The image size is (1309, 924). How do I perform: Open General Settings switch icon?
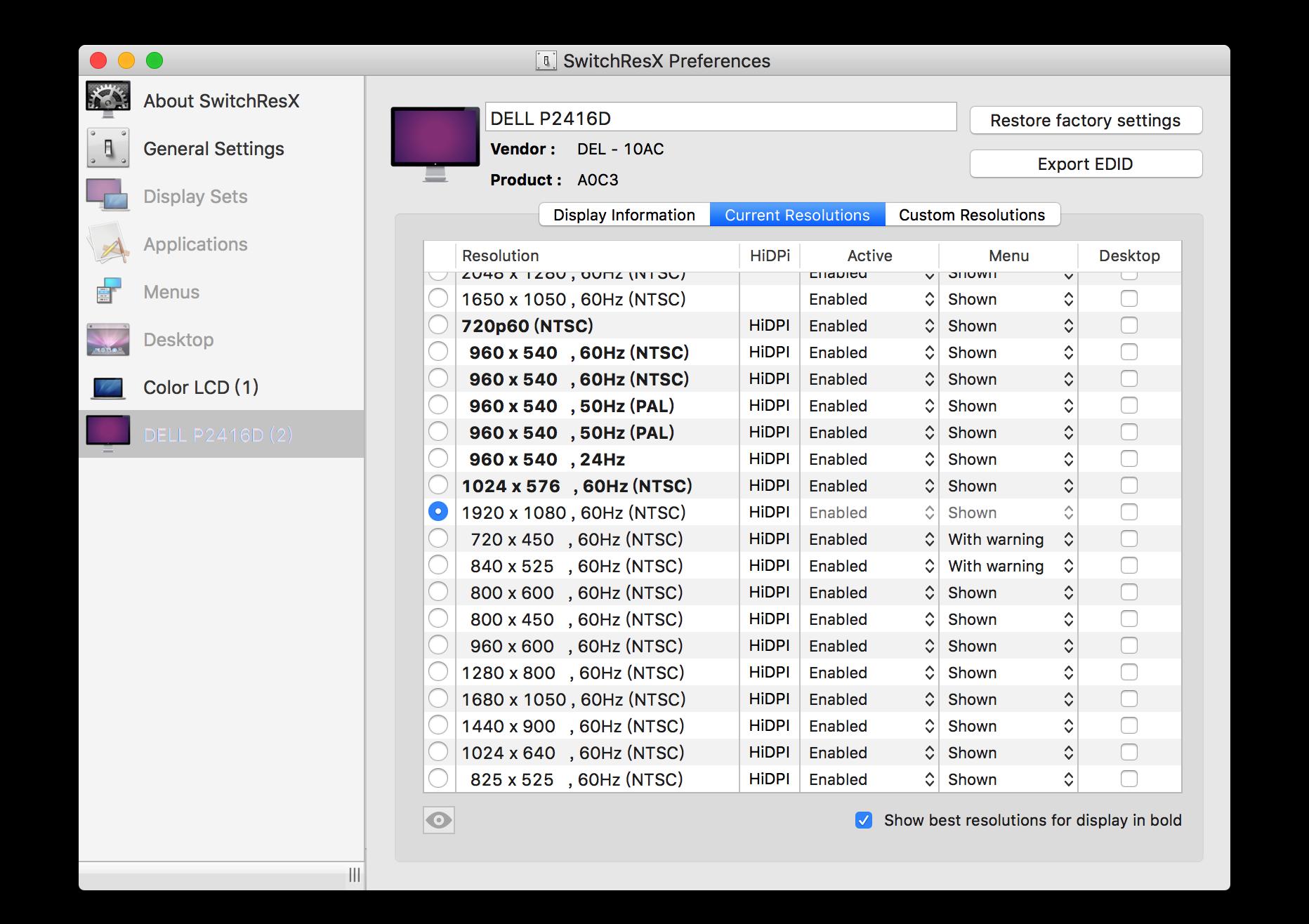pos(108,148)
